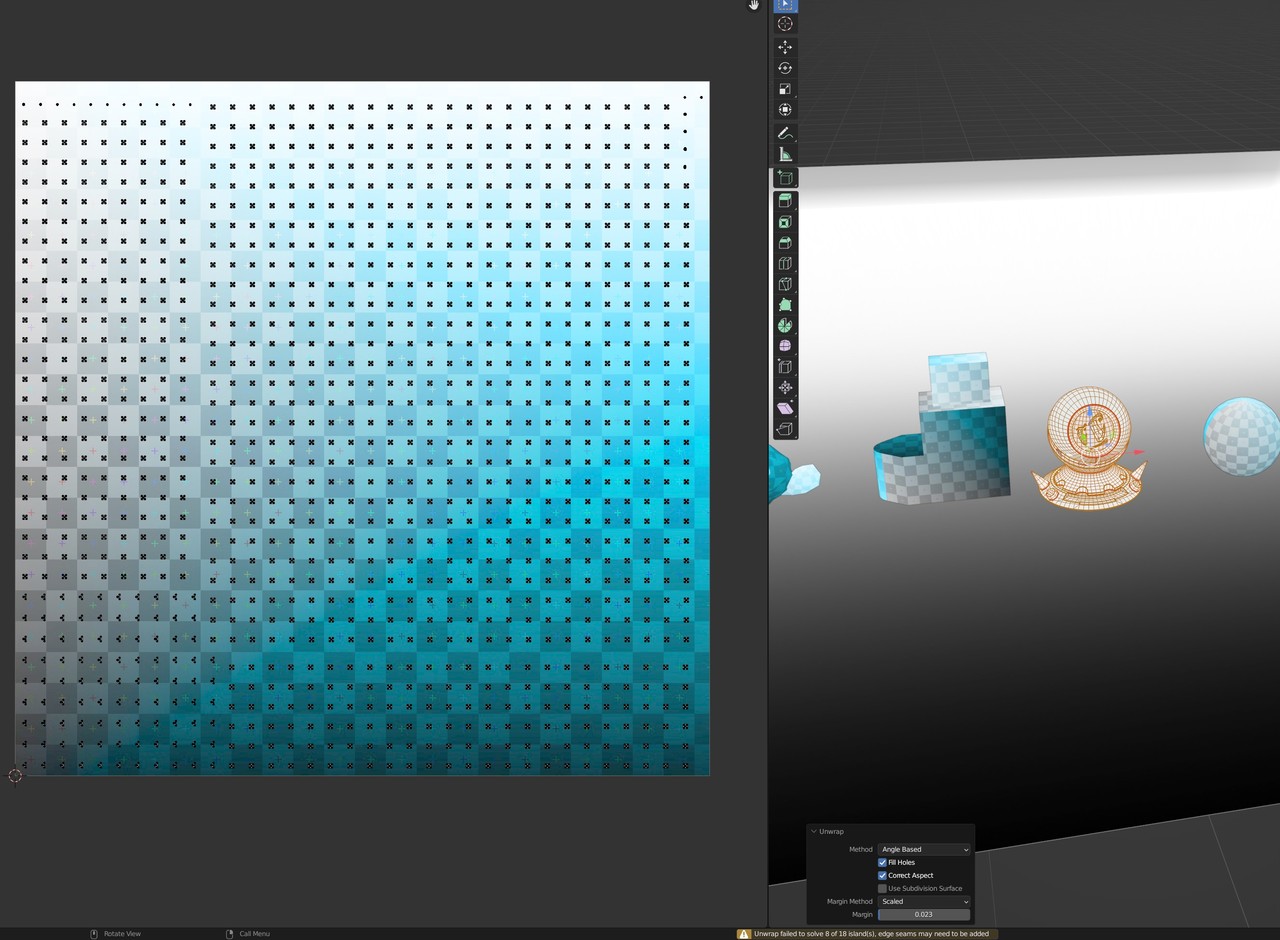Activate the Loop Cut tool

pos(785,264)
